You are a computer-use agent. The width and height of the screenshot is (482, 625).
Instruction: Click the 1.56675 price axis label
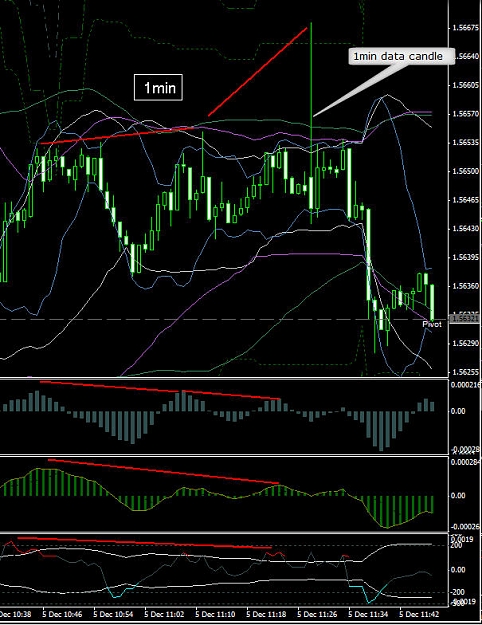(466, 28)
